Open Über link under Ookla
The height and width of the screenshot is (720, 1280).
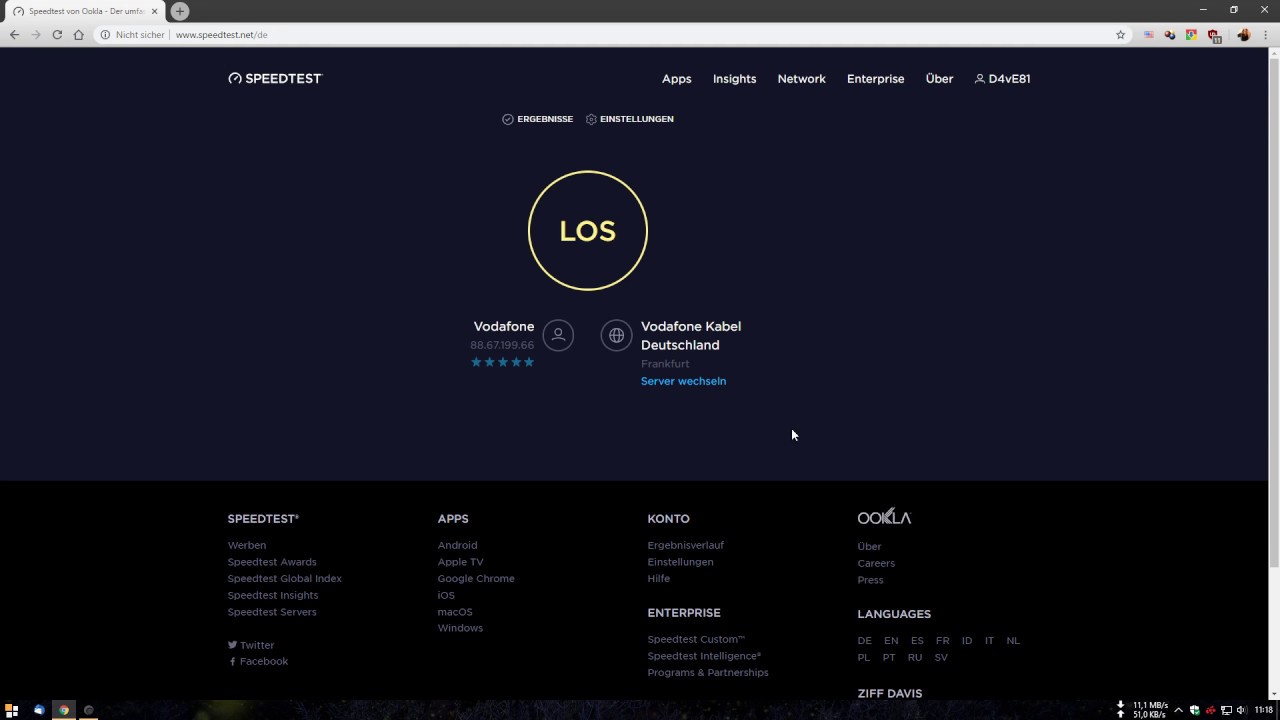pyautogui.click(x=869, y=546)
